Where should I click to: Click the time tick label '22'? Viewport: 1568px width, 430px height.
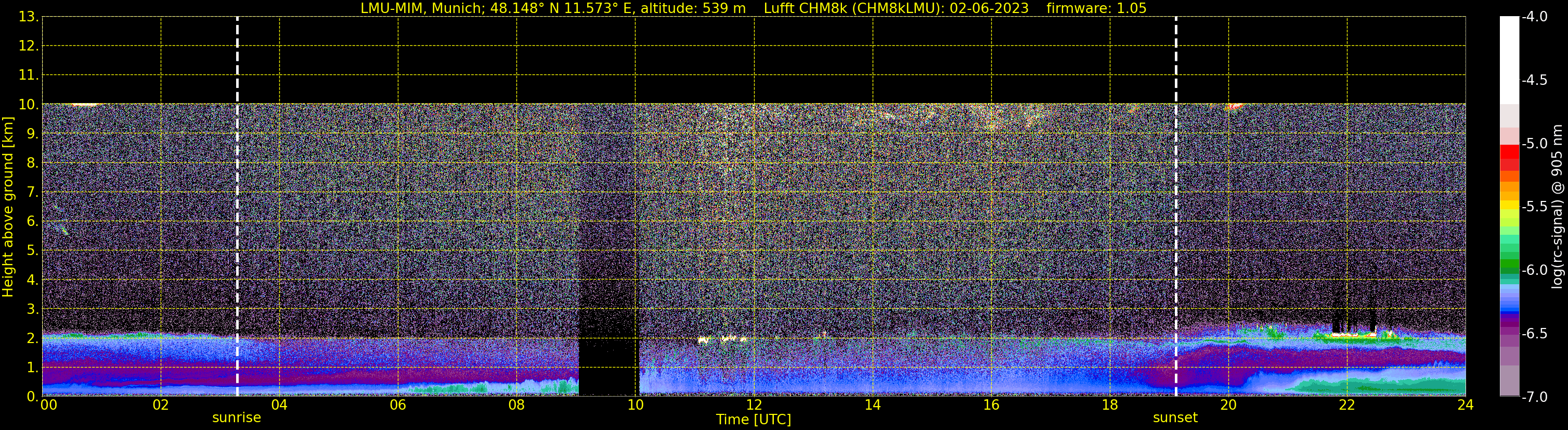[x=1347, y=405]
